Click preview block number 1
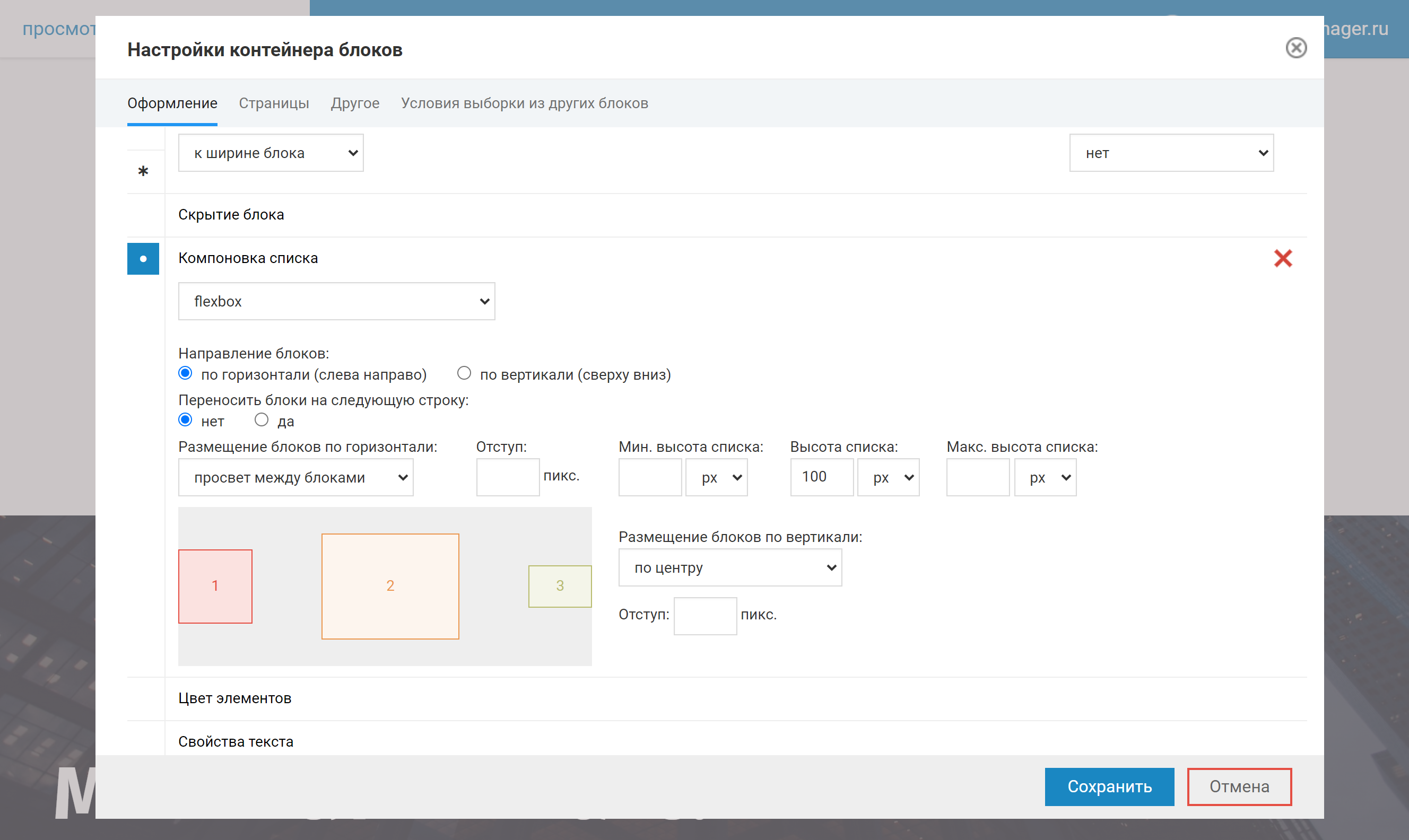The image size is (1409, 840). (x=215, y=586)
